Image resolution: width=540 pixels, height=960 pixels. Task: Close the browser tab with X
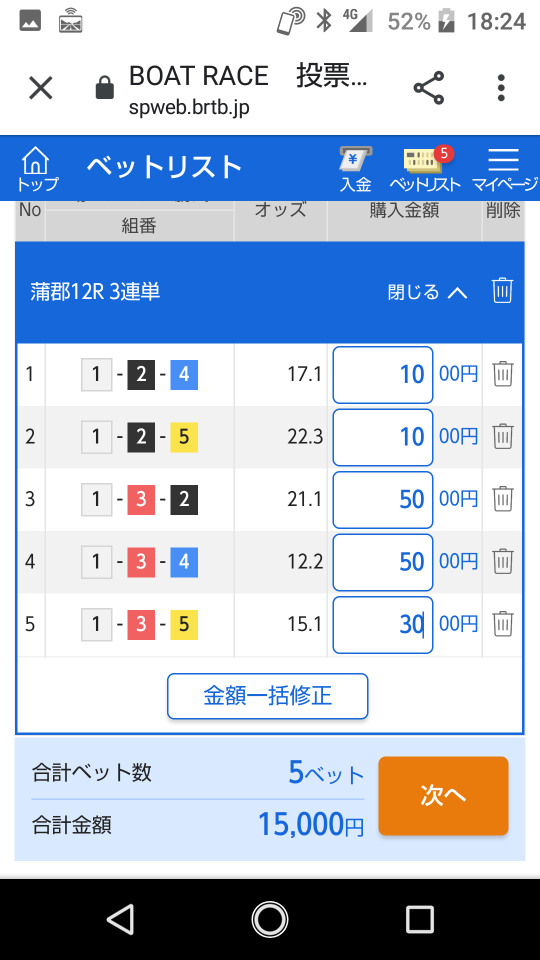click(41, 89)
